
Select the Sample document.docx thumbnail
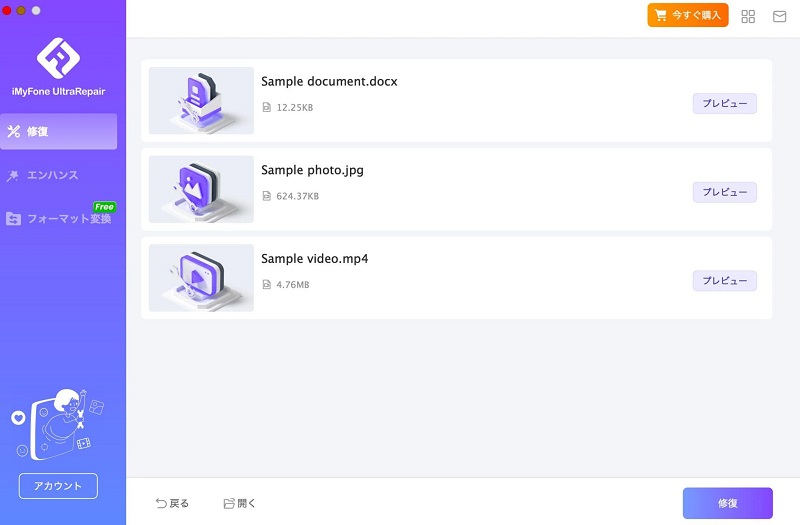coord(201,101)
